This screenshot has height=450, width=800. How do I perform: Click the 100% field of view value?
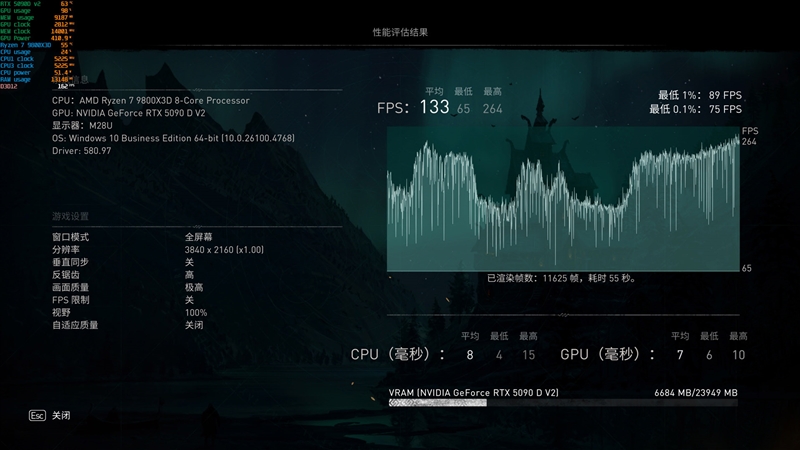(196, 313)
